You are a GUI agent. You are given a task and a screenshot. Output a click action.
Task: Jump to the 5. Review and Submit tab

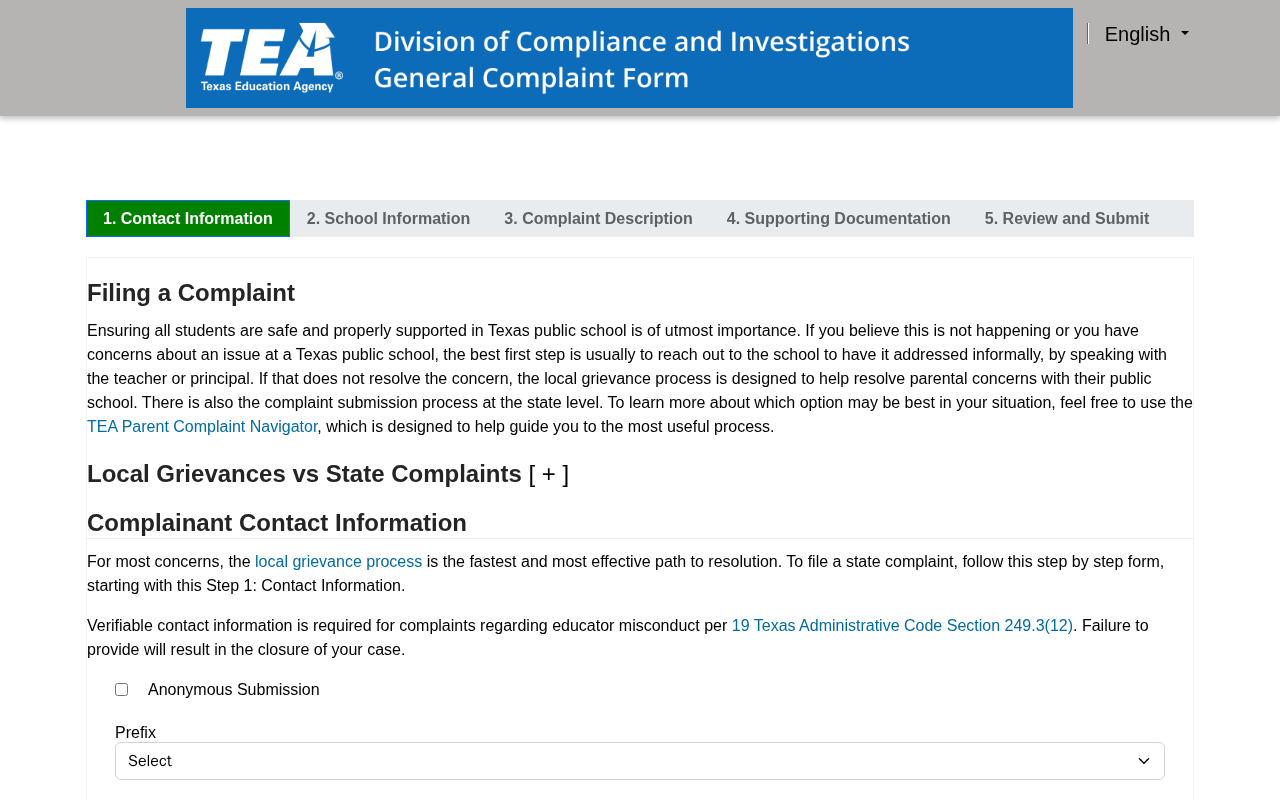(x=1067, y=219)
